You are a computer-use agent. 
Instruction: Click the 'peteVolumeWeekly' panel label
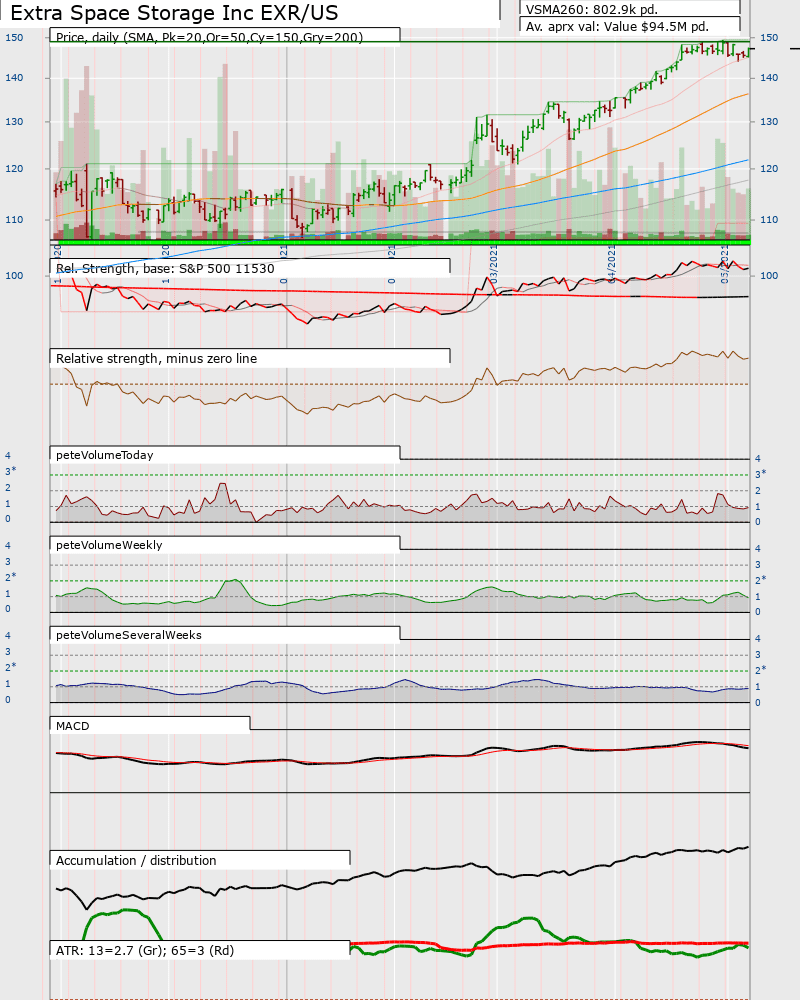tap(109, 545)
